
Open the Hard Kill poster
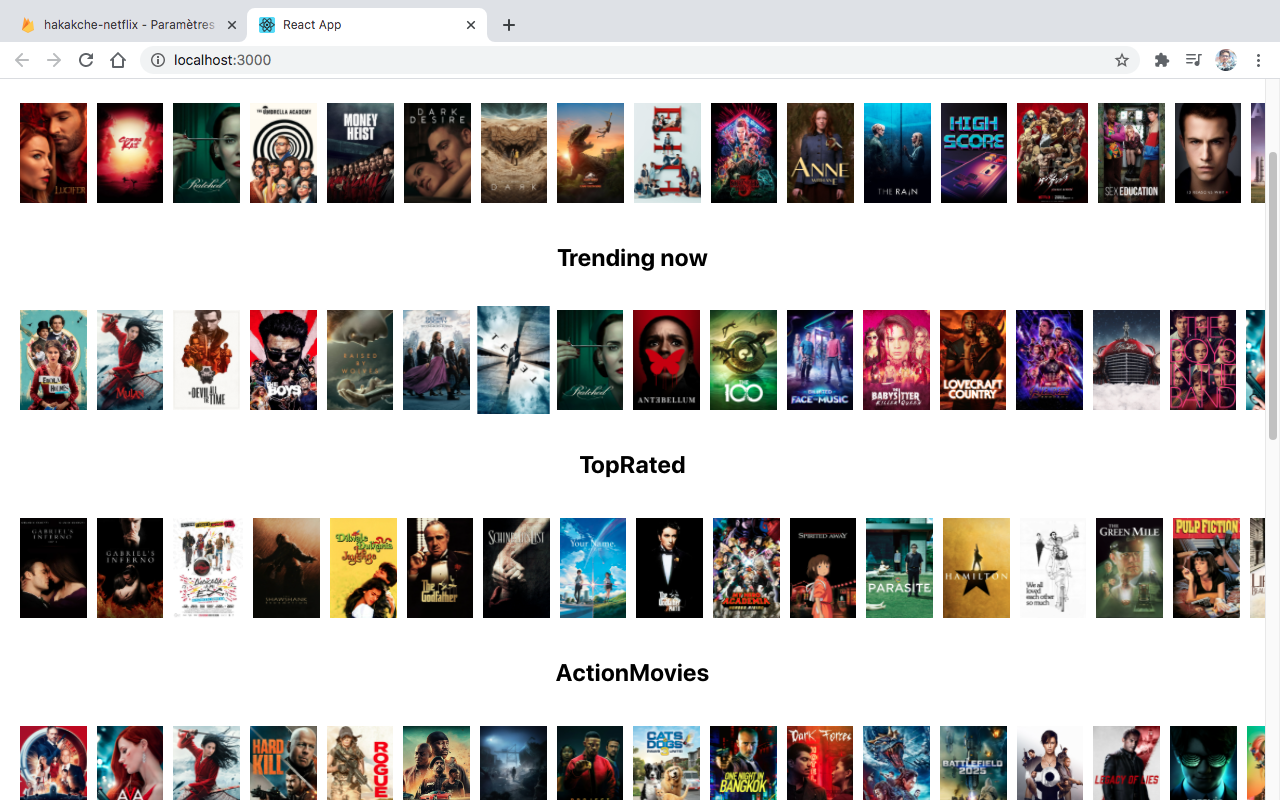click(283, 763)
